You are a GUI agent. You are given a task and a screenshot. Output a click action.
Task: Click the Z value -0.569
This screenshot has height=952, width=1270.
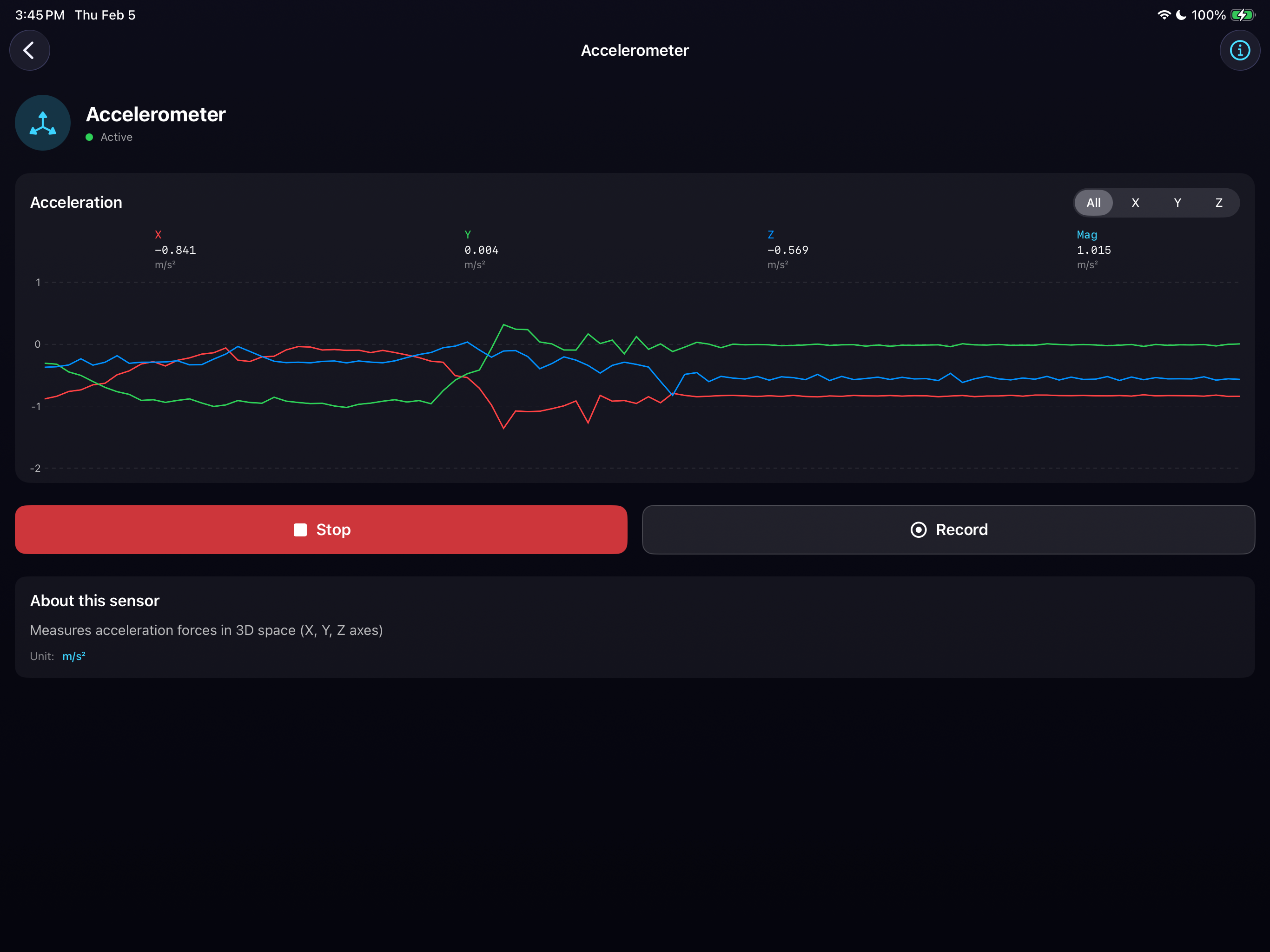tap(788, 251)
